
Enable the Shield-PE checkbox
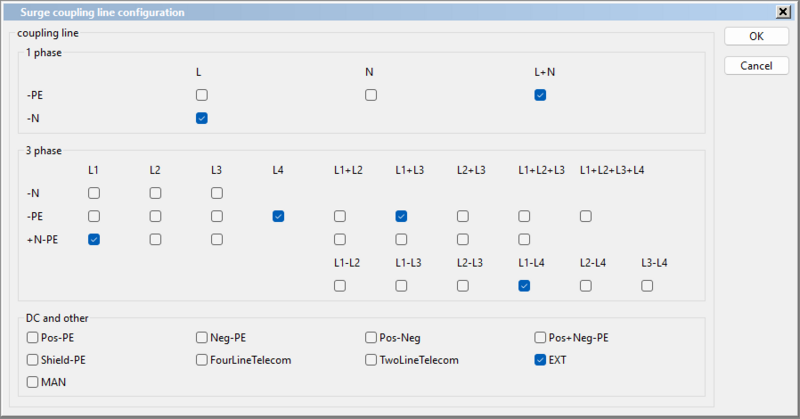pos(33,359)
